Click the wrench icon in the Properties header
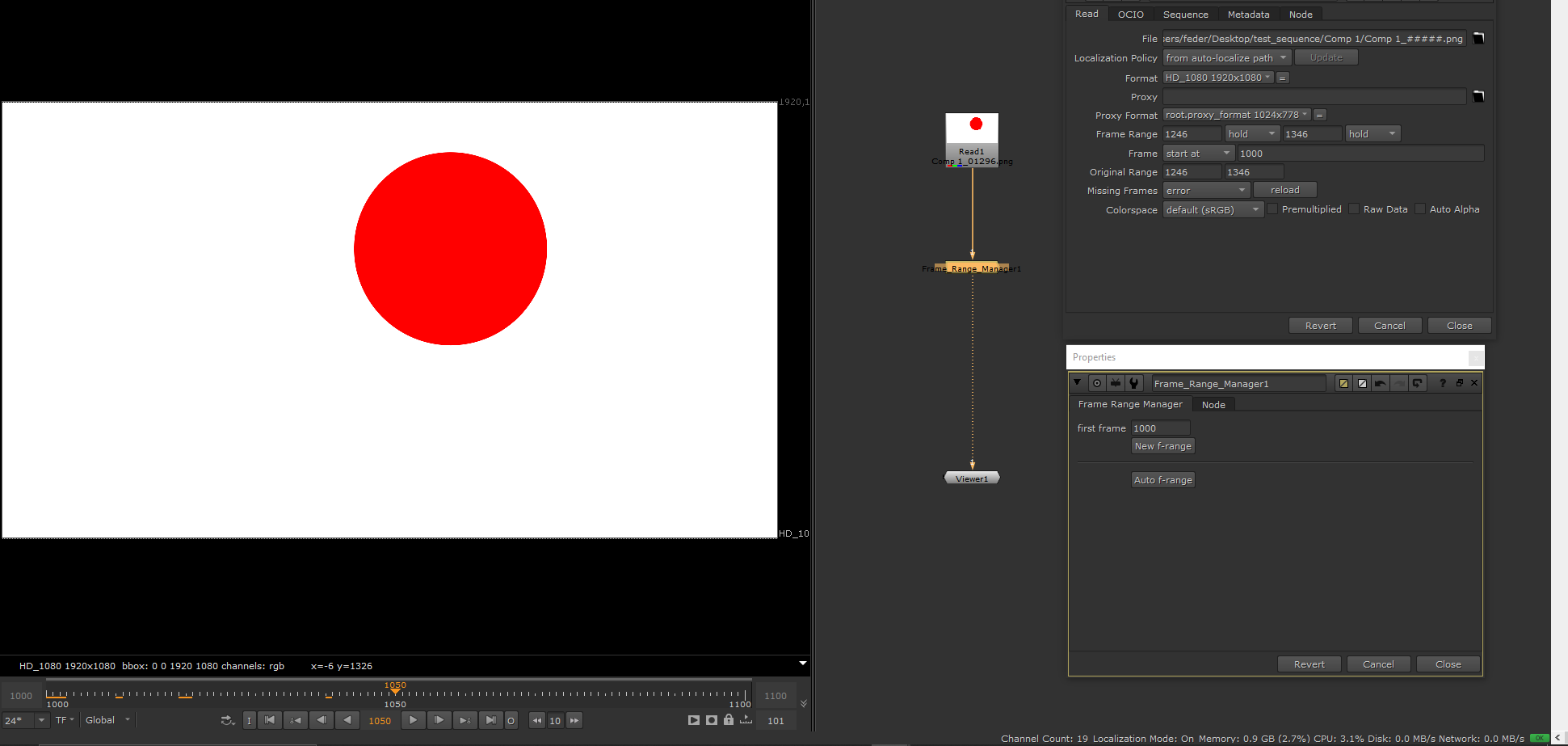Image resolution: width=1568 pixels, height=746 pixels. tap(1134, 382)
